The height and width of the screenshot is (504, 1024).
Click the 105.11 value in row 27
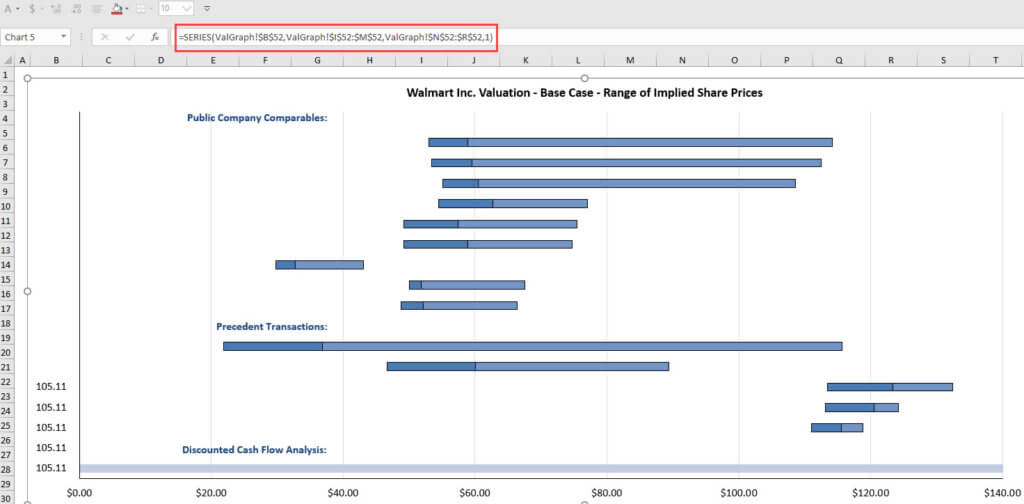tap(51, 448)
